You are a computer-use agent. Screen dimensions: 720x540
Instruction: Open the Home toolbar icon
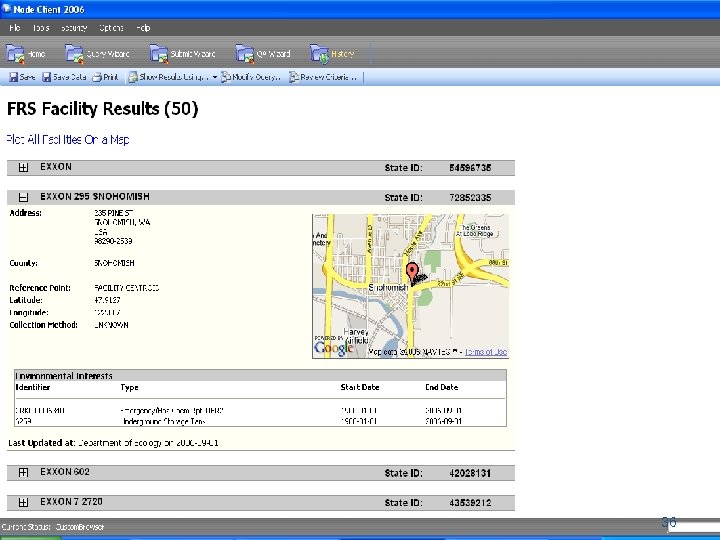[x=27, y=53]
